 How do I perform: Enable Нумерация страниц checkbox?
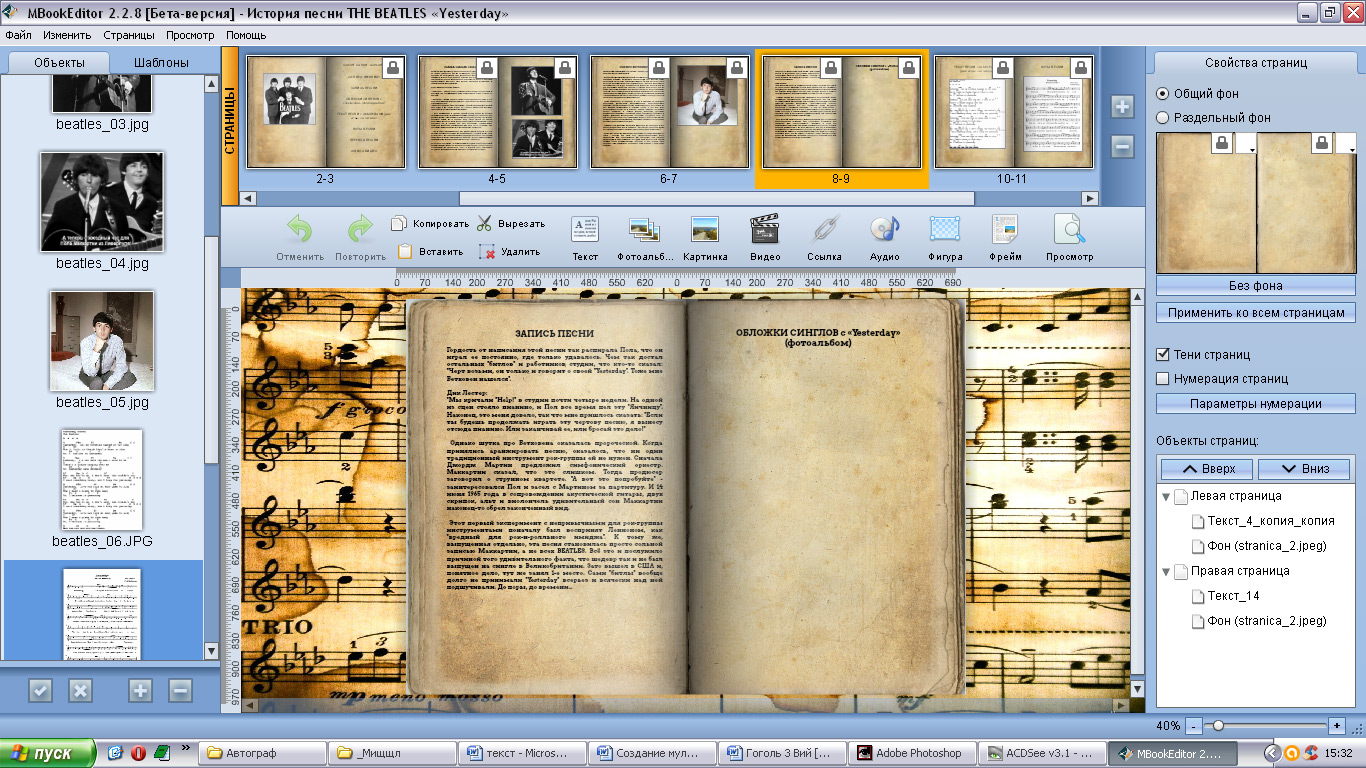click(x=1162, y=378)
